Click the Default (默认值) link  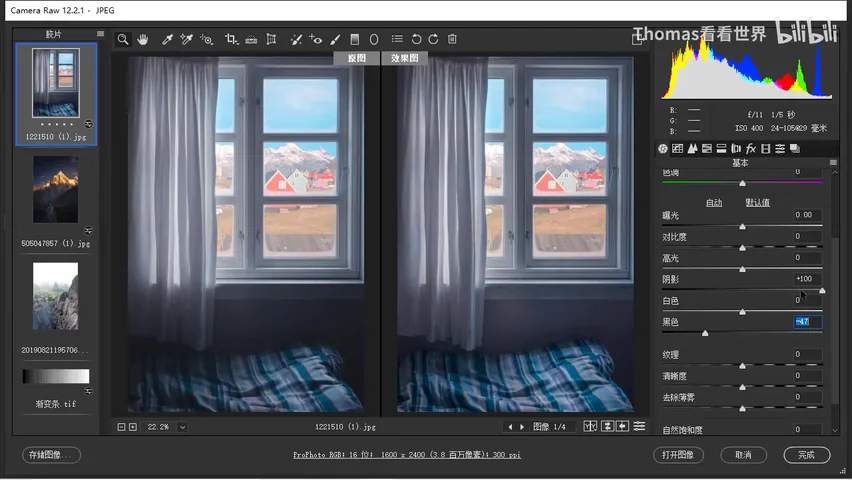point(757,203)
